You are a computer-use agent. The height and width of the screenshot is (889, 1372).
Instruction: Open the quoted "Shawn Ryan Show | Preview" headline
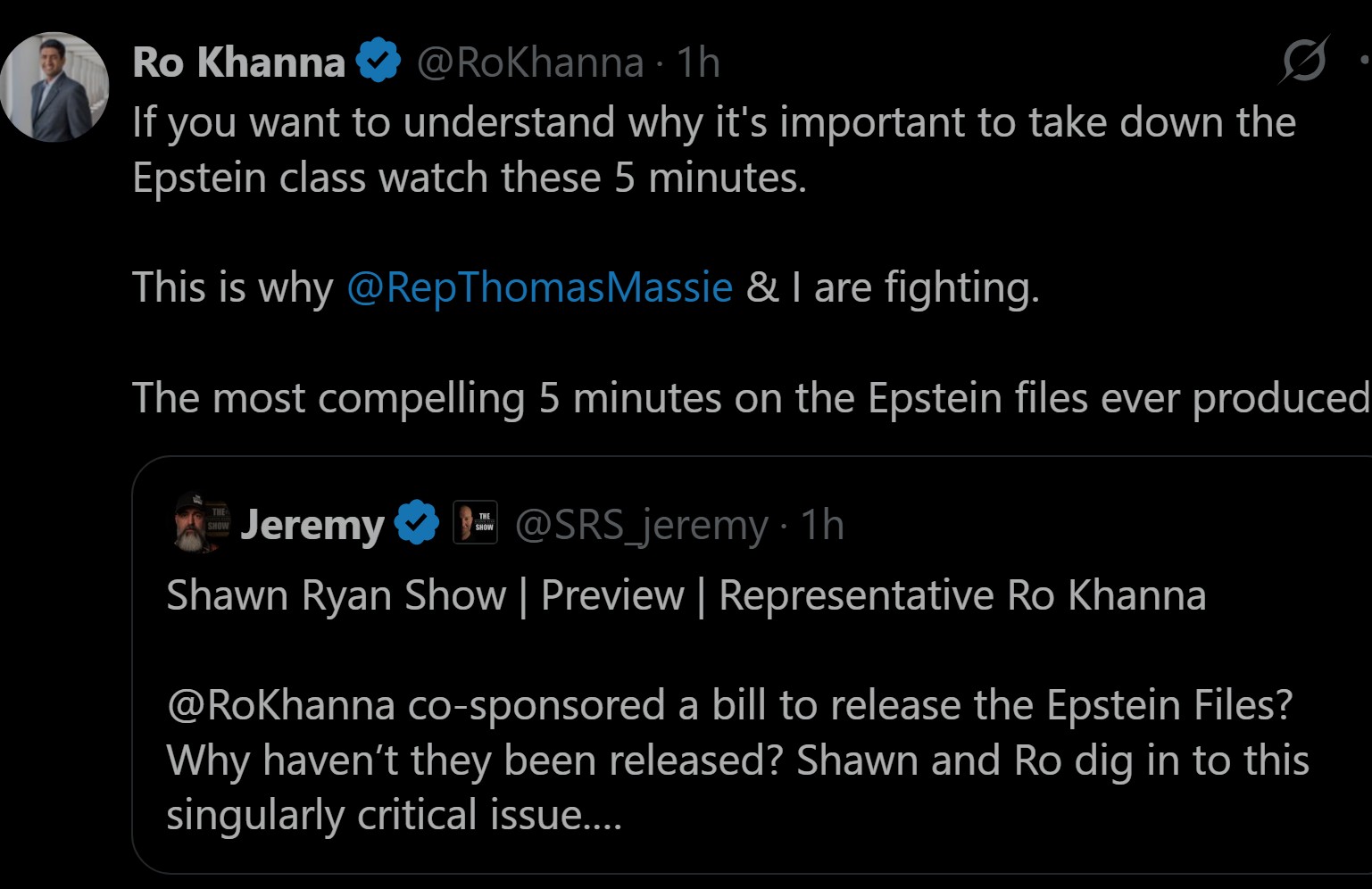pyautogui.click(x=686, y=595)
